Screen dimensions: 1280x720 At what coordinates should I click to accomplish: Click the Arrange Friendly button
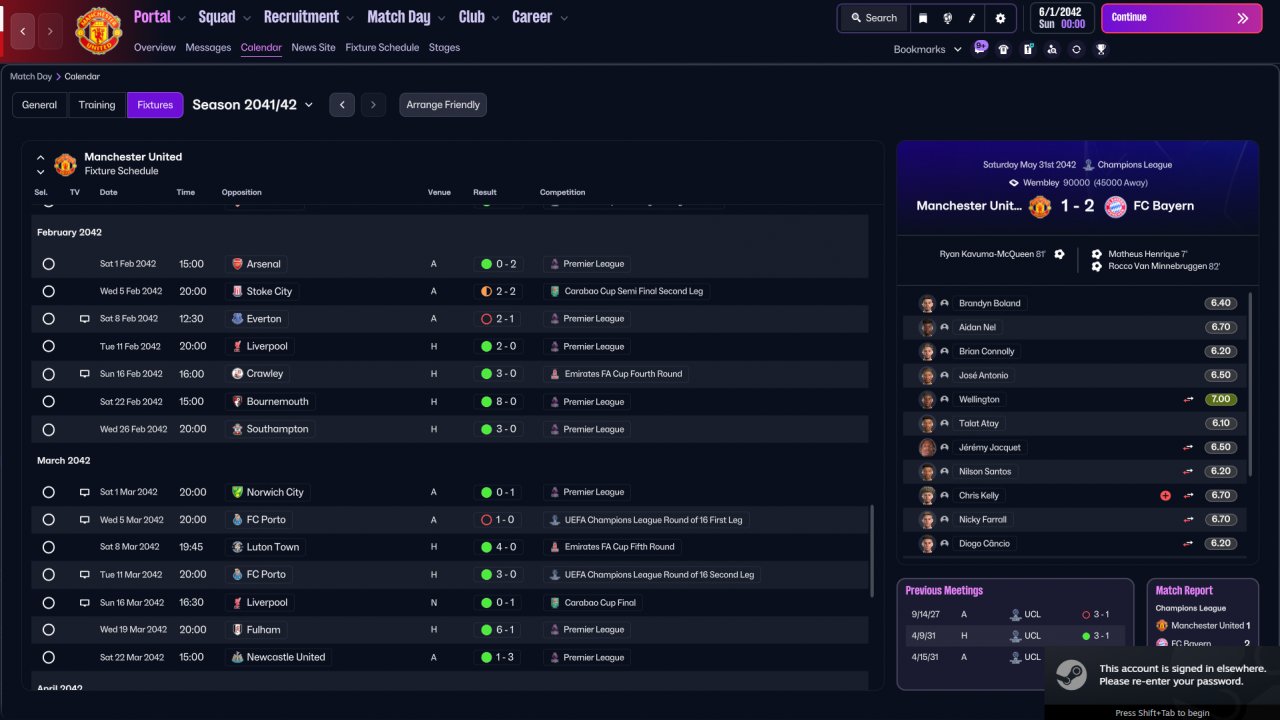click(x=443, y=105)
